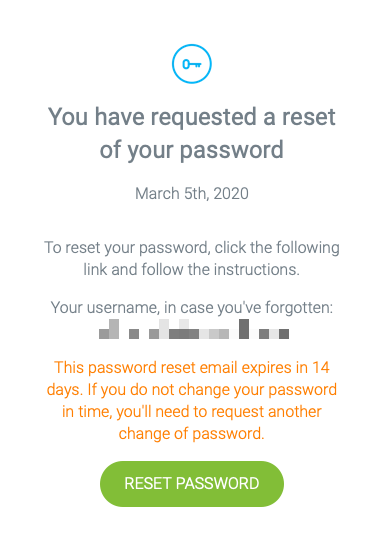The width and height of the screenshot is (386, 552).
Task: Click the word "instructions" in the gray paragraph
Action: (x=255, y=270)
